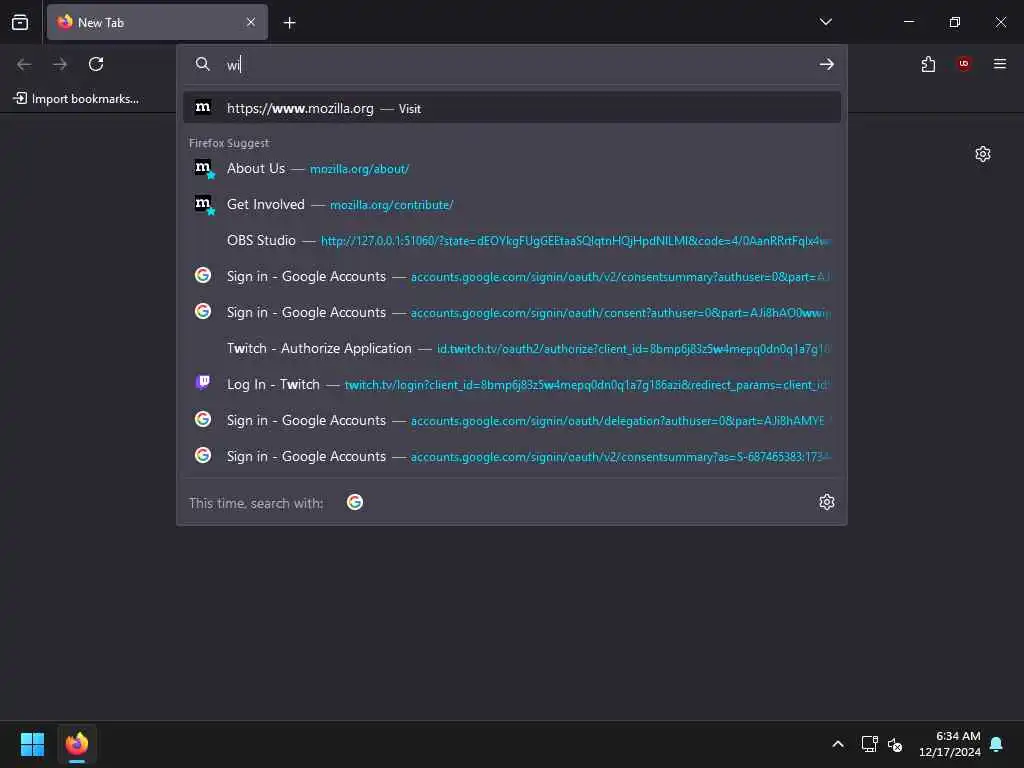Click the mozilla.org/about/ URL text
This screenshot has width=1024, height=768.
tap(359, 169)
